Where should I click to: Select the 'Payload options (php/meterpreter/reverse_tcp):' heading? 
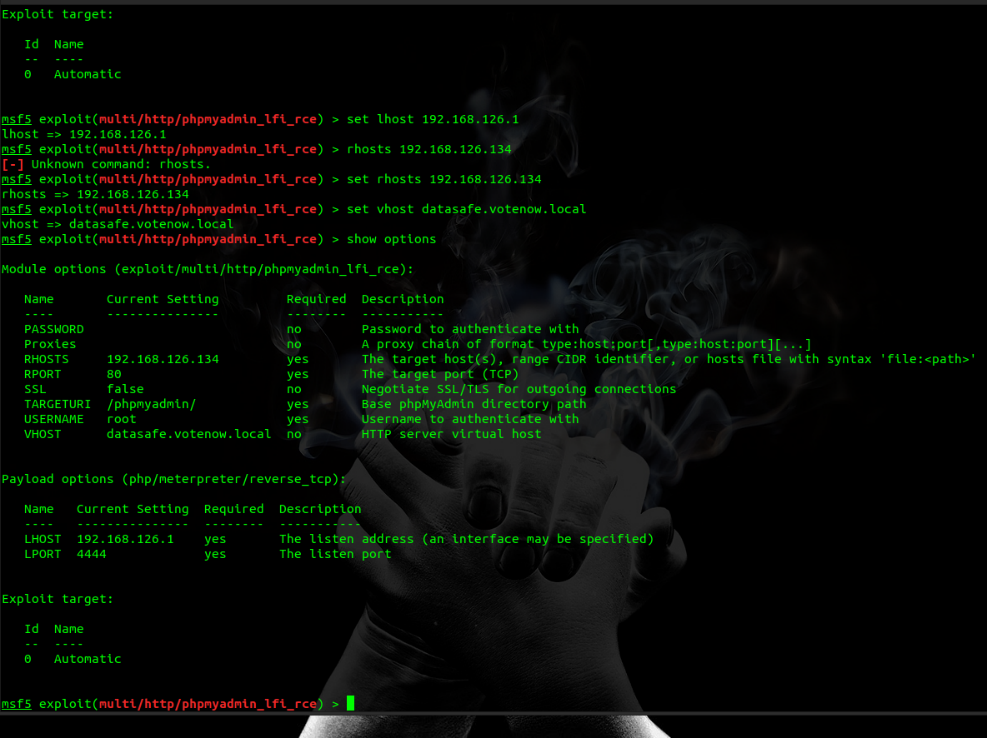tap(174, 479)
